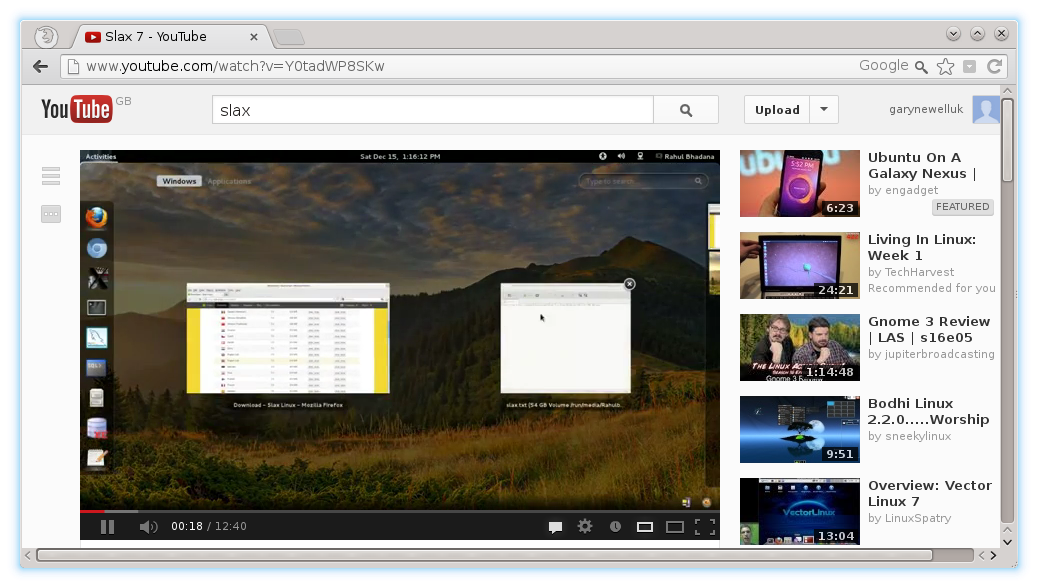Click the Applications tab in video overview
Screen dimensions: 1038x588
[x=229, y=181]
